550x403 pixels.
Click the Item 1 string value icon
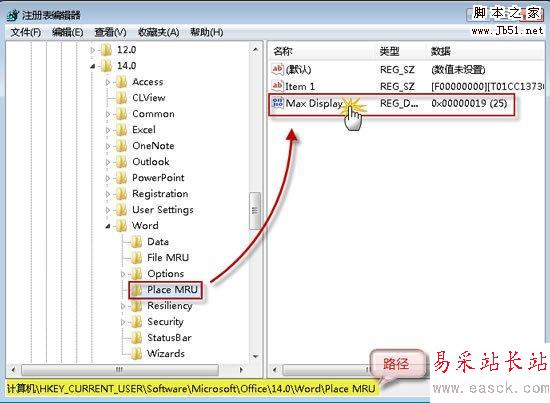[x=277, y=86]
